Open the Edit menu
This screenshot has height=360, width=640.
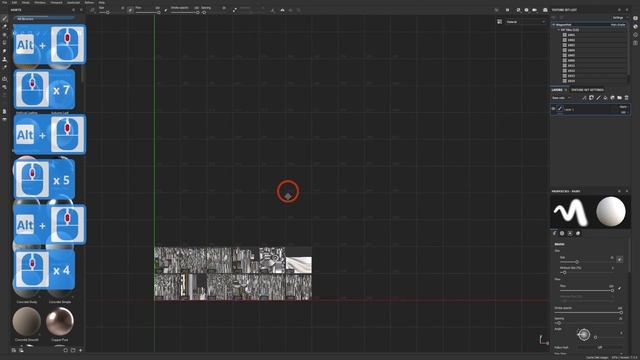[x=14, y=2]
